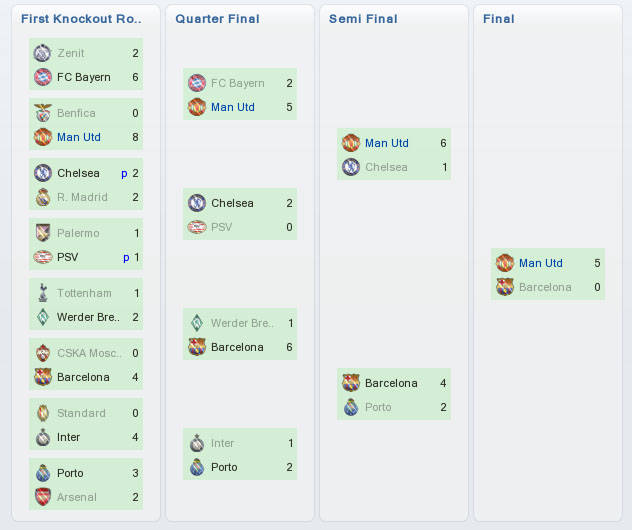Screen dimensions: 632x530
Task: Click the Palermo club badge icon
Action: 42,233
